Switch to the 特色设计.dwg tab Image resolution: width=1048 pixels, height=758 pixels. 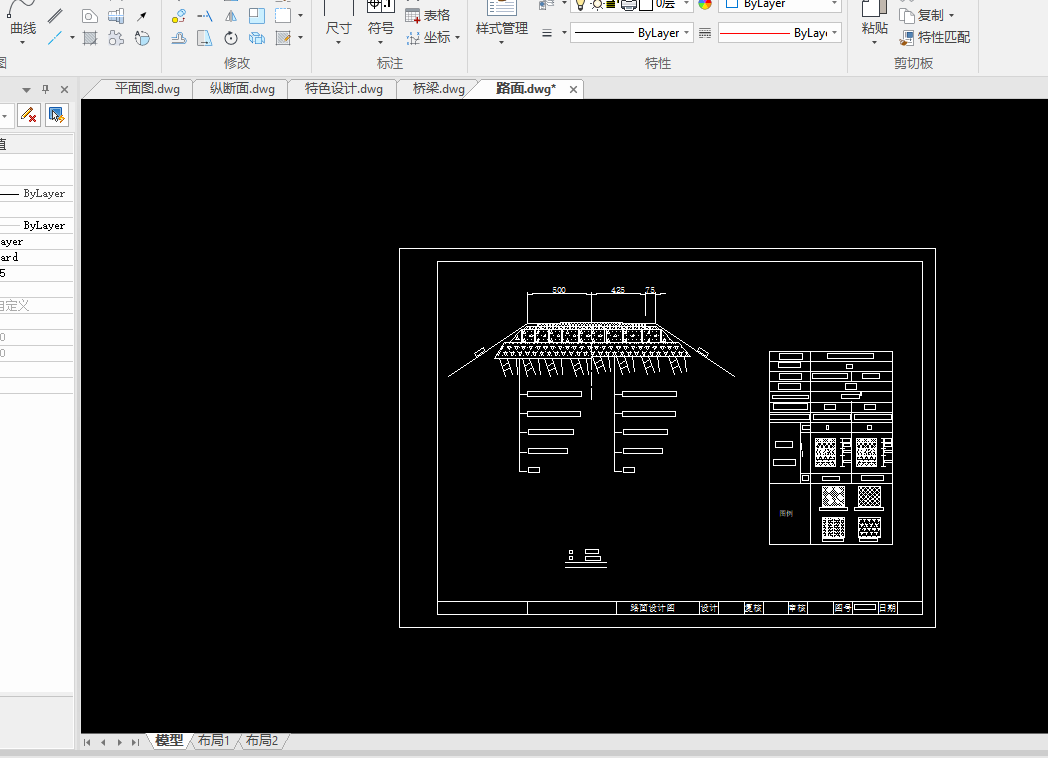344,89
